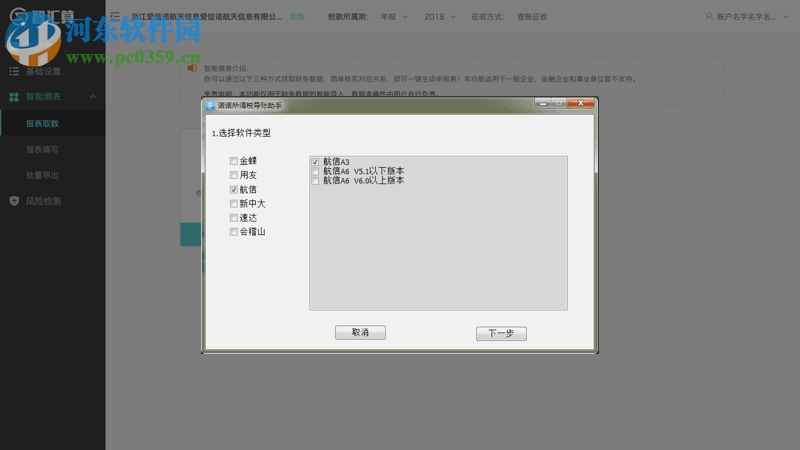Click the 查账征收 collection method text
This screenshot has width=800, height=450.
click(532, 17)
